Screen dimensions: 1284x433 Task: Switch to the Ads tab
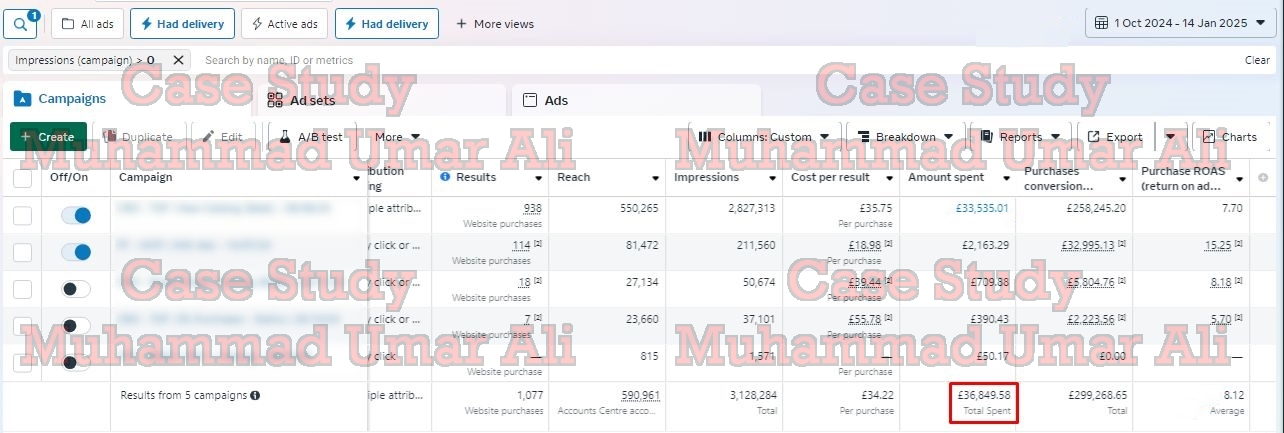click(x=556, y=100)
